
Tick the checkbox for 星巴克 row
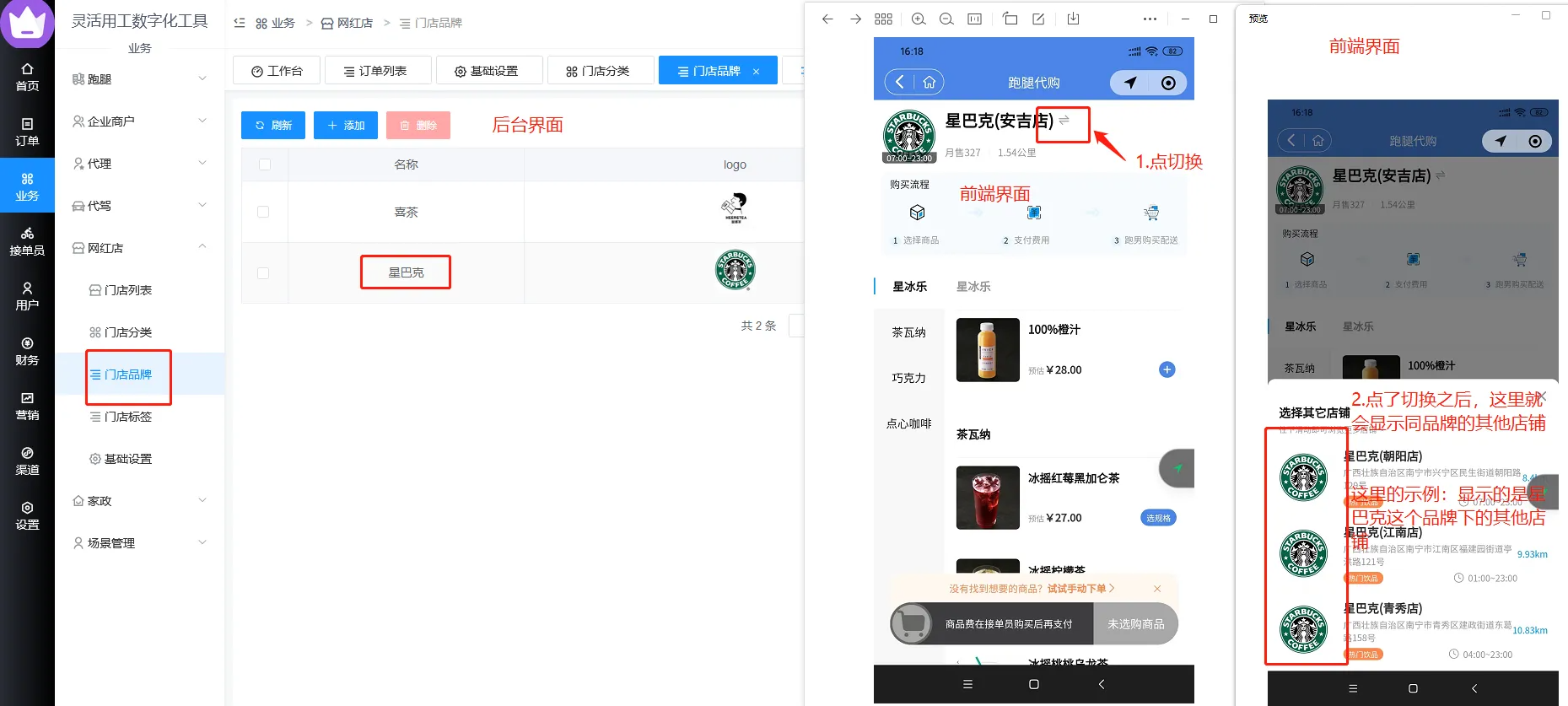coord(264,273)
